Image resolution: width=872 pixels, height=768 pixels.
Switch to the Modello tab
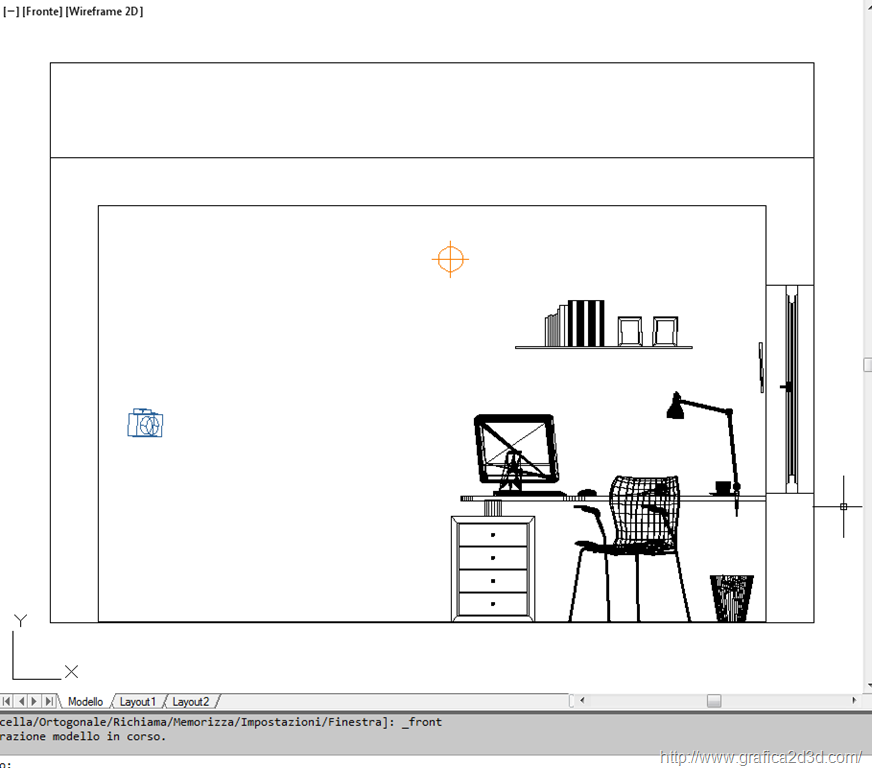point(85,702)
